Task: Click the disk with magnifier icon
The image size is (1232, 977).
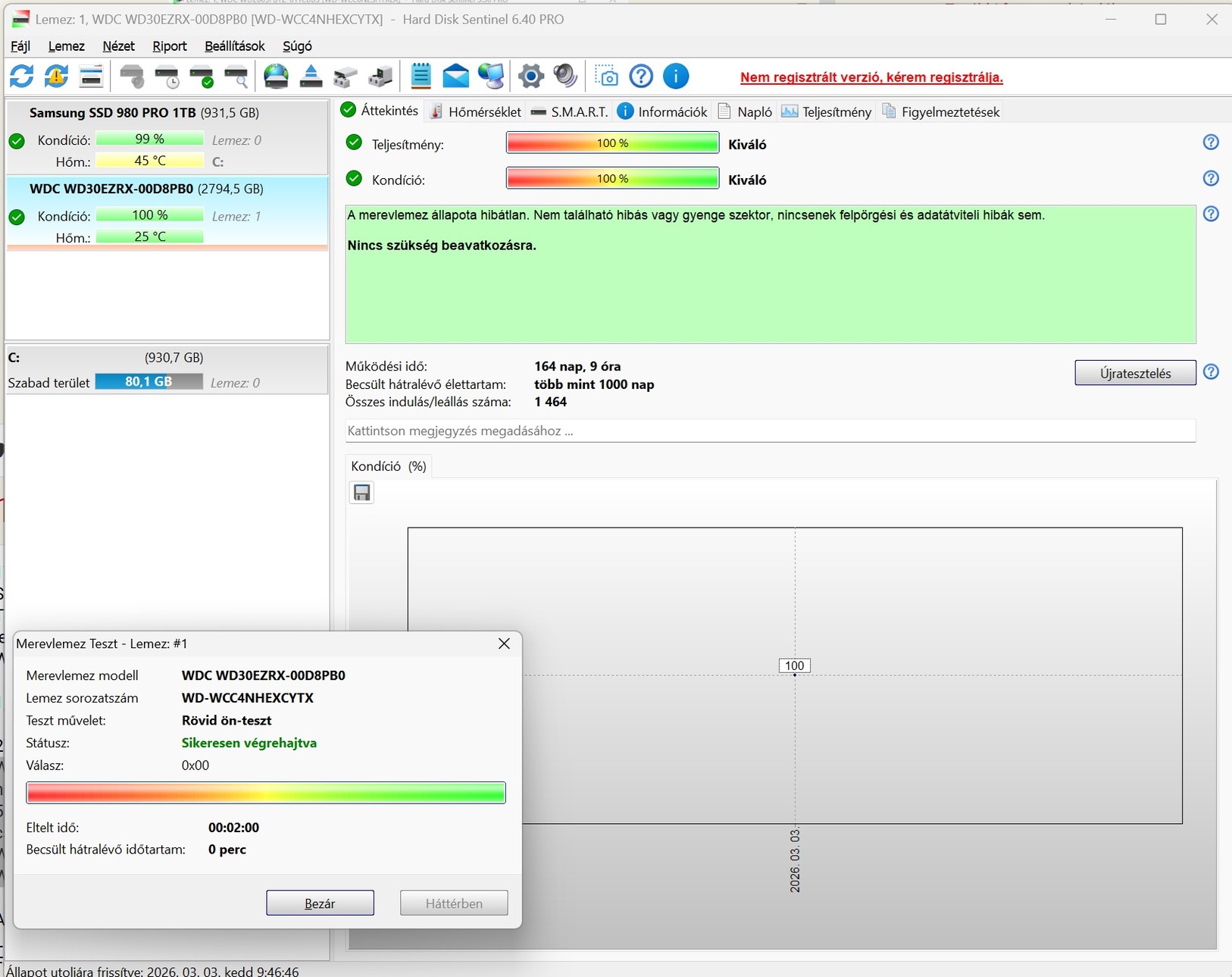Action: point(236,77)
